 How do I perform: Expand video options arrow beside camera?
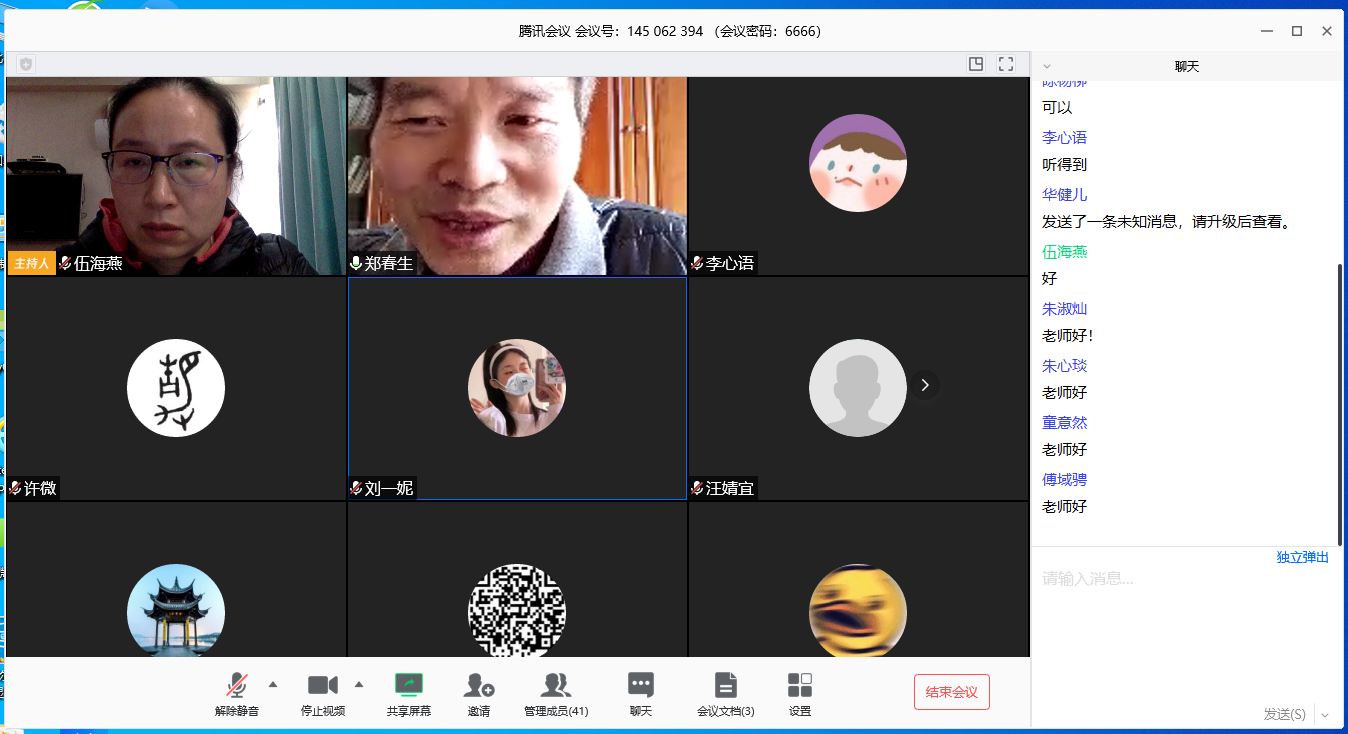coord(359,684)
